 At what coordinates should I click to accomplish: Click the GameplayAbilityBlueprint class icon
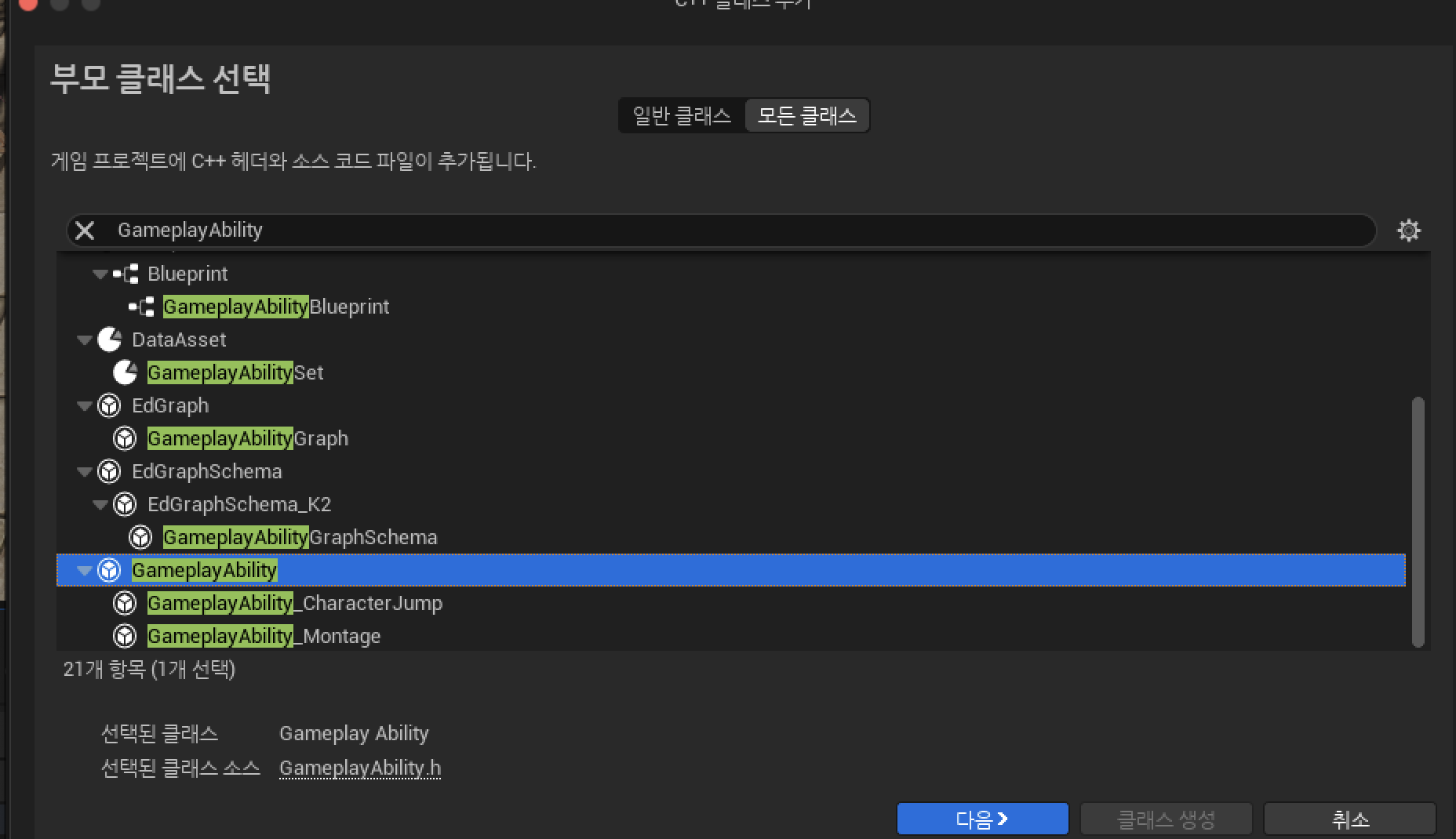pos(141,307)
